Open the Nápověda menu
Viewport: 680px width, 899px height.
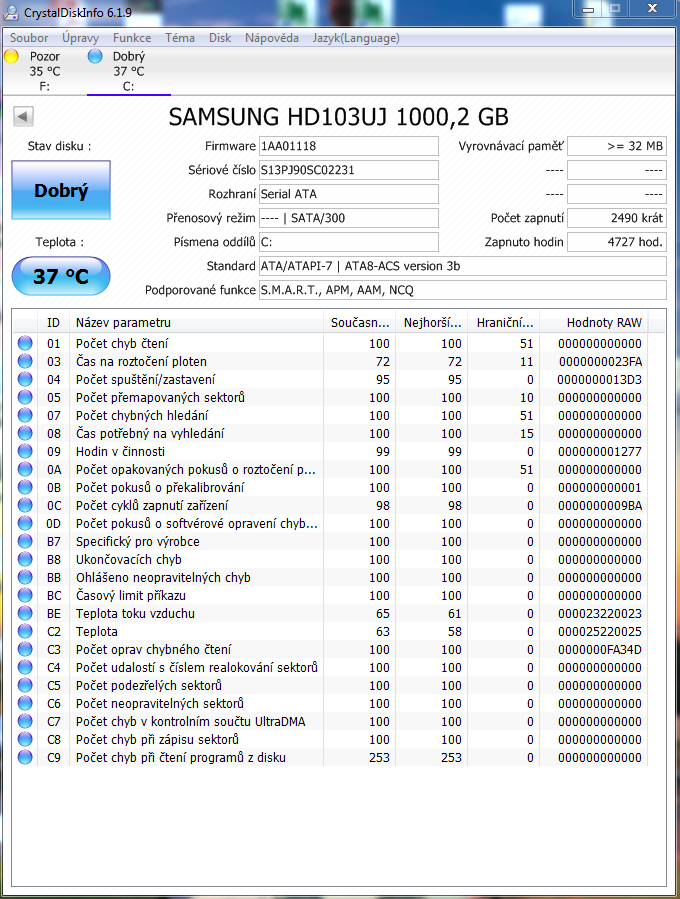coord(272,38)
